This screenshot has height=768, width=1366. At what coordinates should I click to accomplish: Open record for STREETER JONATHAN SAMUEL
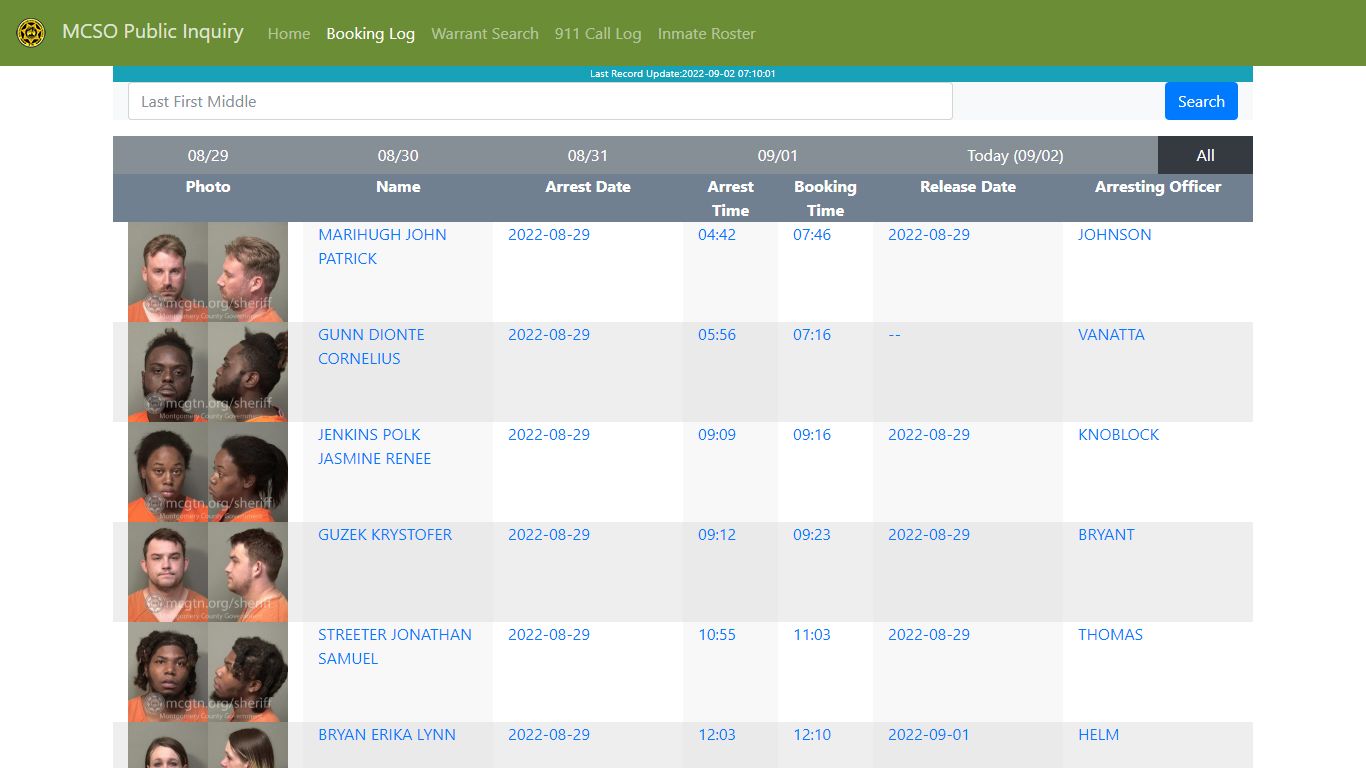(395, 646)
